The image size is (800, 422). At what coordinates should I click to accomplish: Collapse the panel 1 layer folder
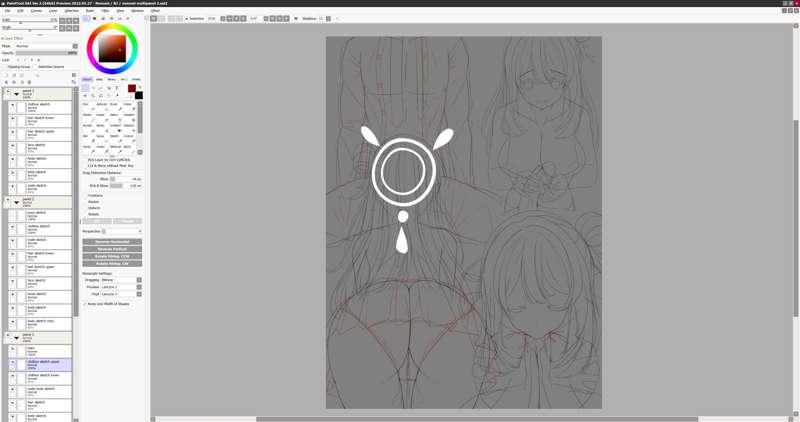click(16, 94)
